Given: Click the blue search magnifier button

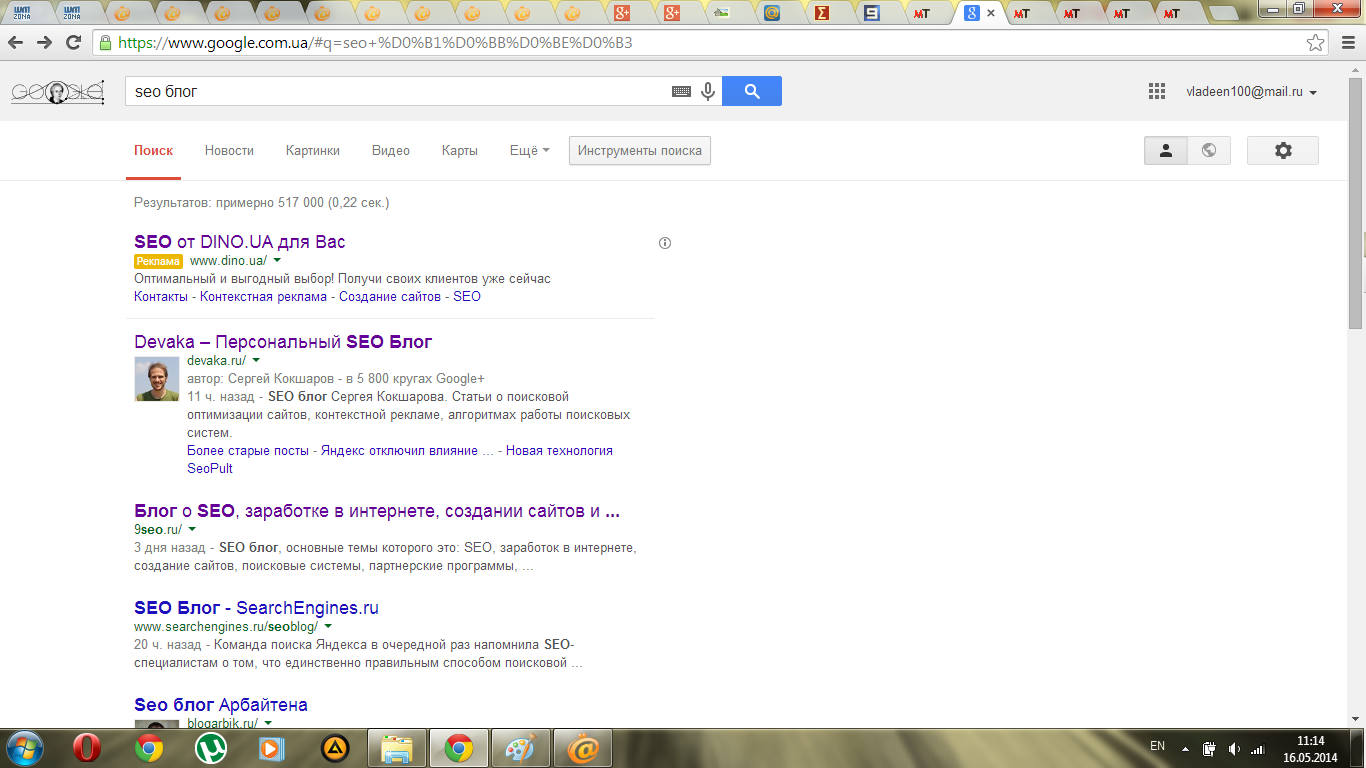Looking at the screenshot, I should (x=752, y=91).
